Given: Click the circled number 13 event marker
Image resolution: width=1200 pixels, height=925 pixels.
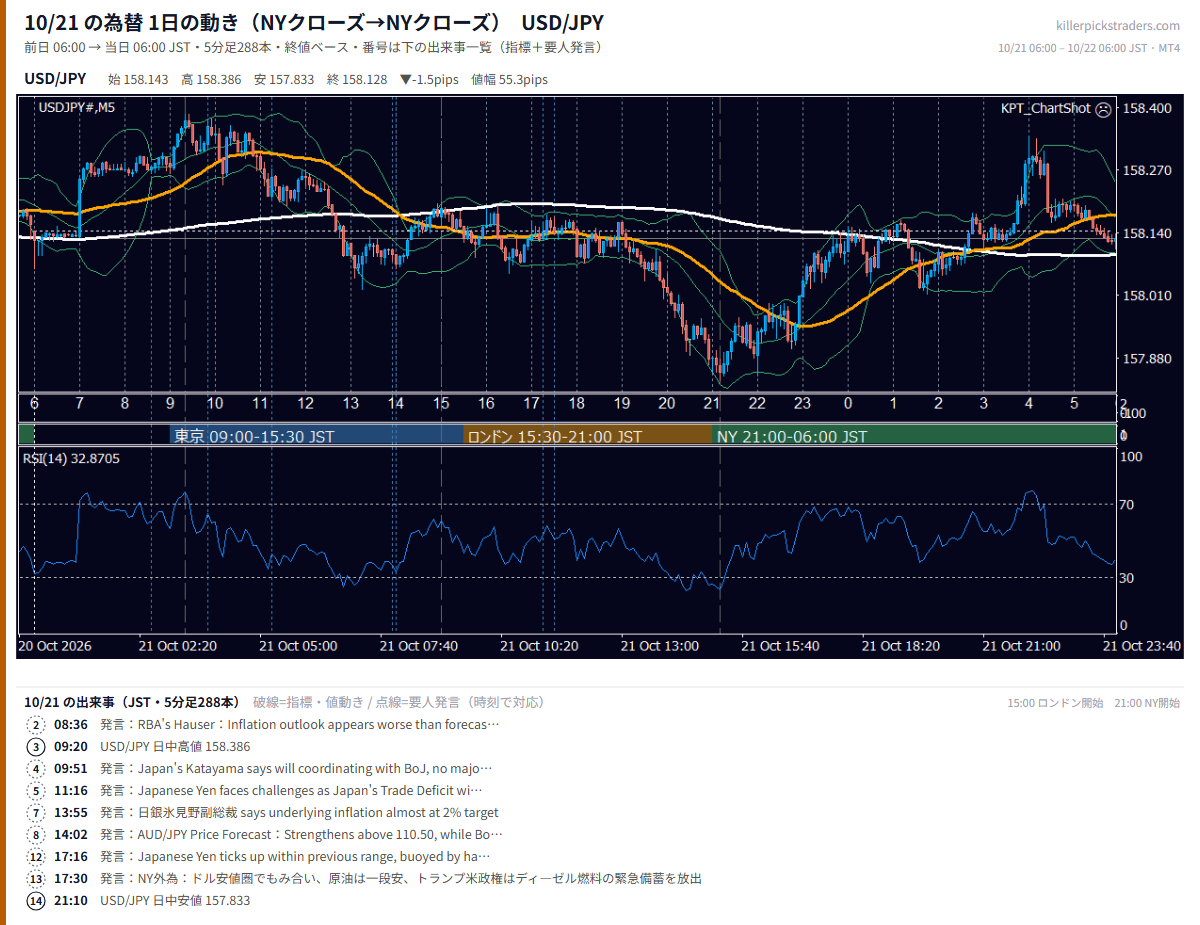Looking at the screenshot, I should 37,879.
